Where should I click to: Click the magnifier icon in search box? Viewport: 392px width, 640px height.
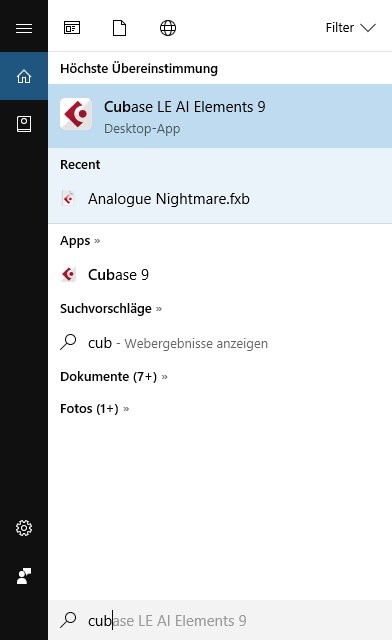click(68, 620)
